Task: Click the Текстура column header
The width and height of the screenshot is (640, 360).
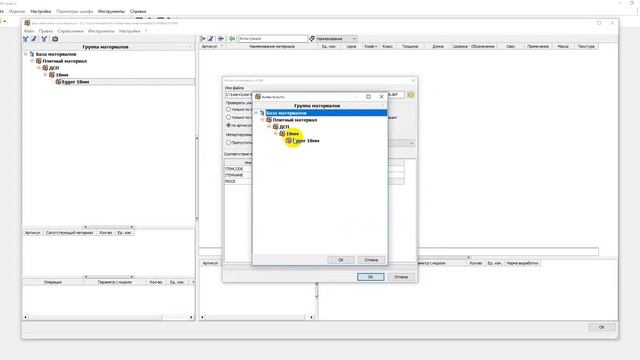Action: (586, 46)
